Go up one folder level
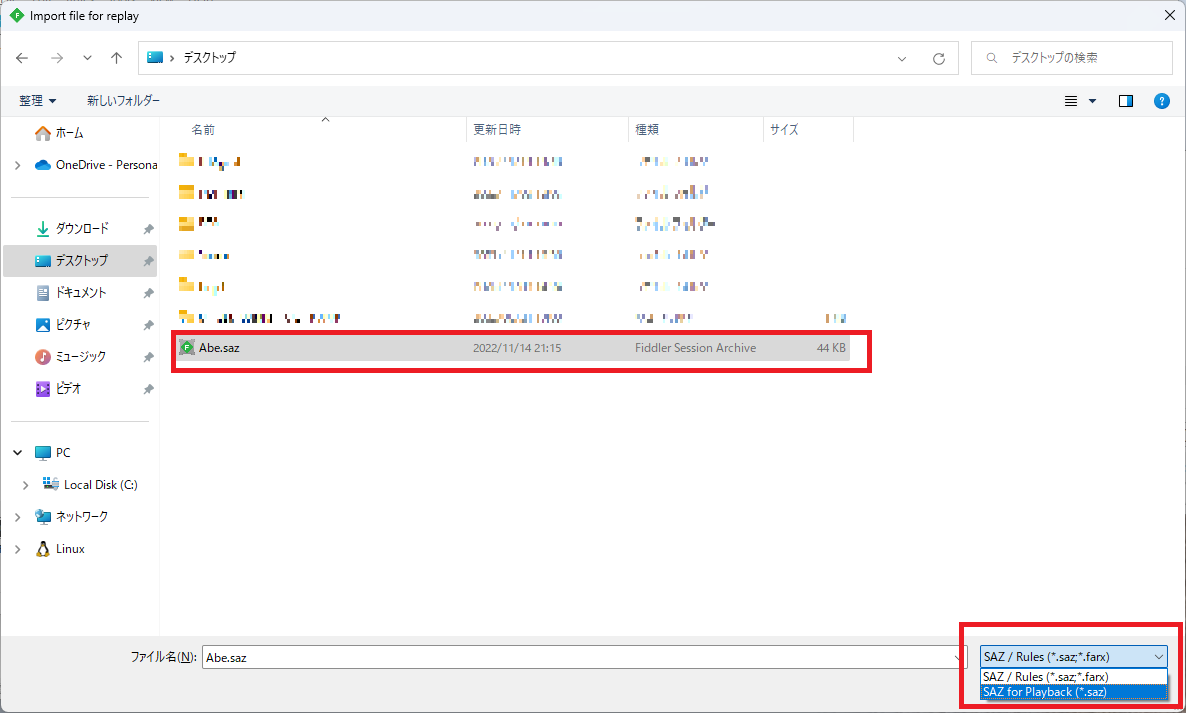 [116, 58]
